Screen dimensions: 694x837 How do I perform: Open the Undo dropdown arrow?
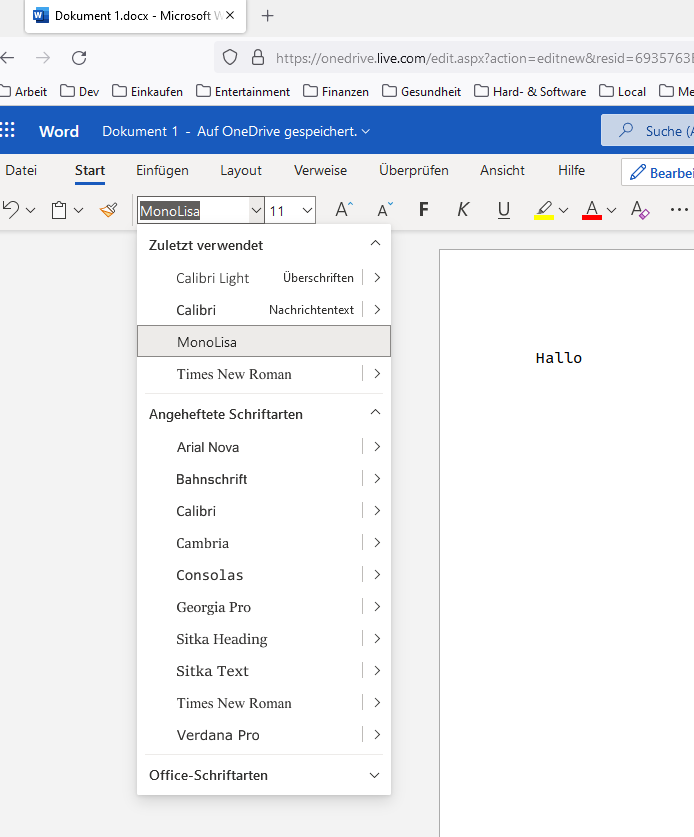[x=30, y=210]
